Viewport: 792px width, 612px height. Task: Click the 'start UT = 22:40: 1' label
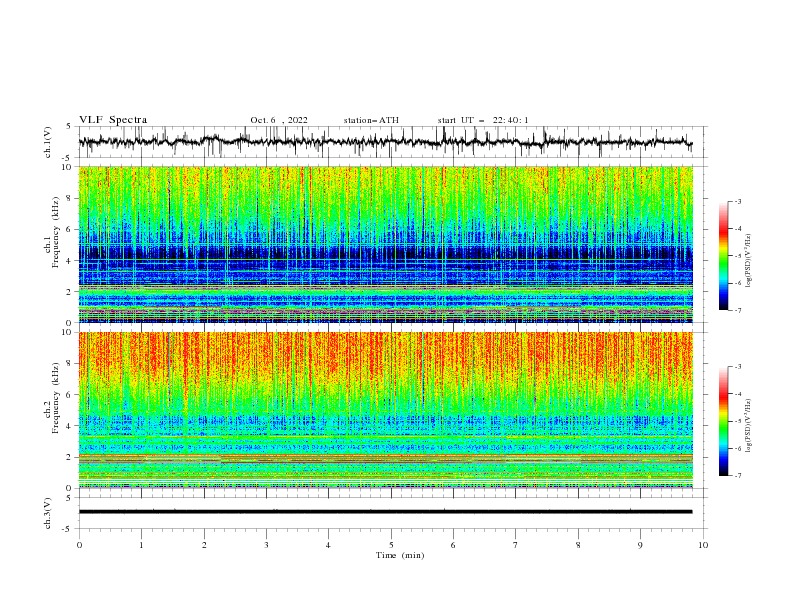483,120
